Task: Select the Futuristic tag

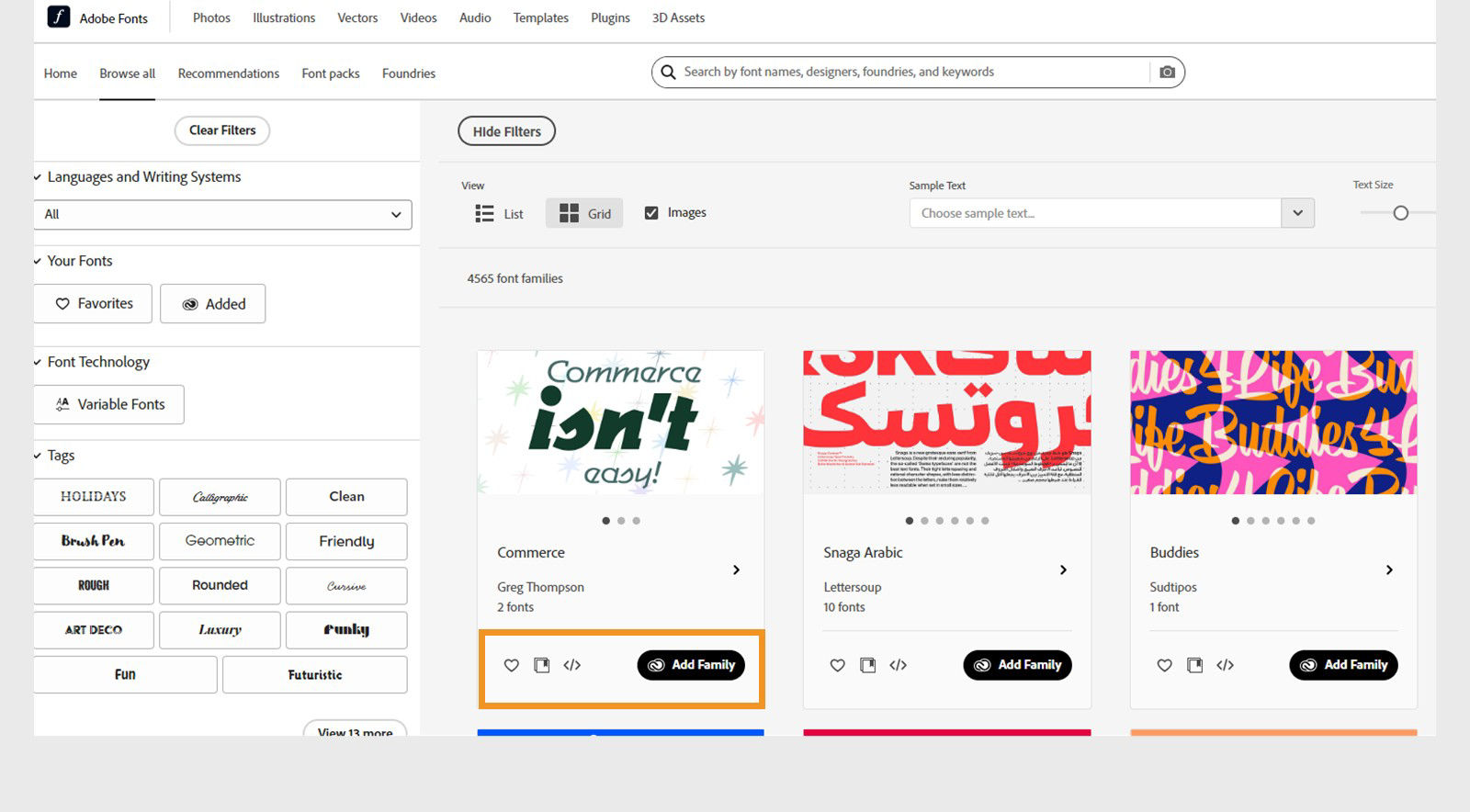Action: [315, 674]
